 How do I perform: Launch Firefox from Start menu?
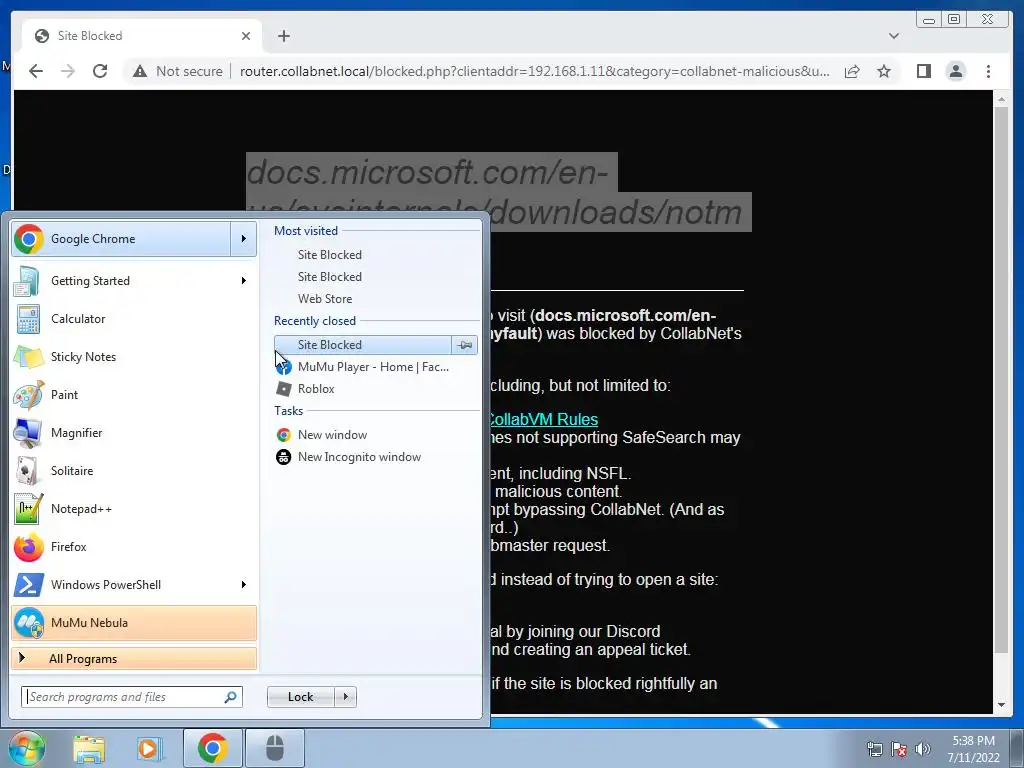[134, 547]
